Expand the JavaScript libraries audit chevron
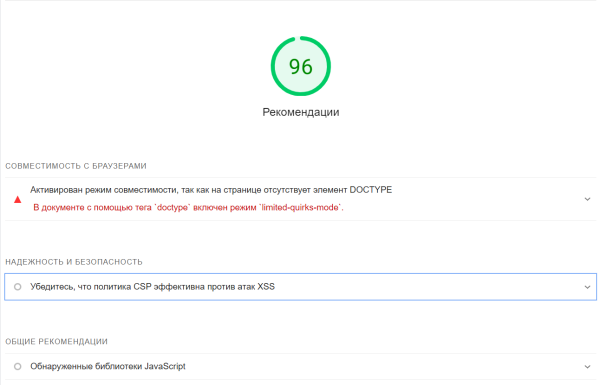 [x=587, y=367]
